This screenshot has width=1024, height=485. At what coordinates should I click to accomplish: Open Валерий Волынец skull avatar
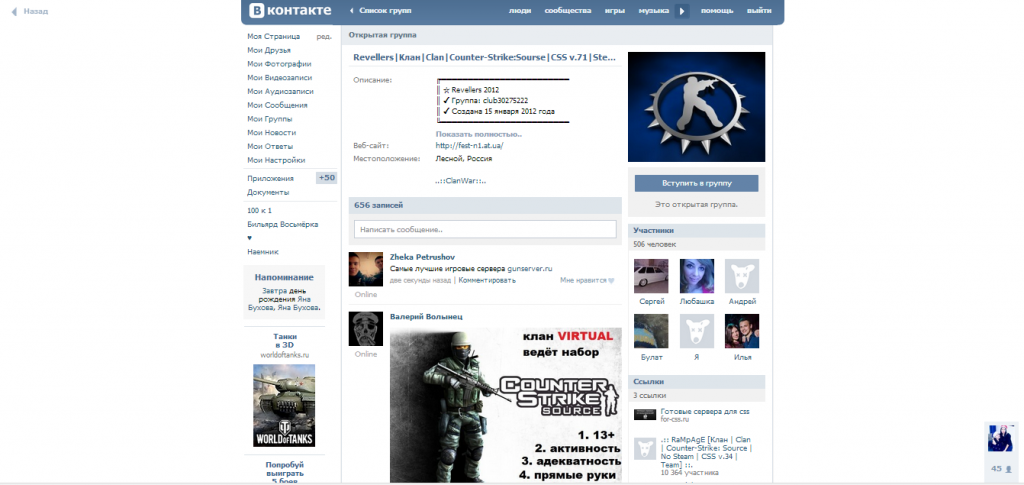click(x=366, y=330)
